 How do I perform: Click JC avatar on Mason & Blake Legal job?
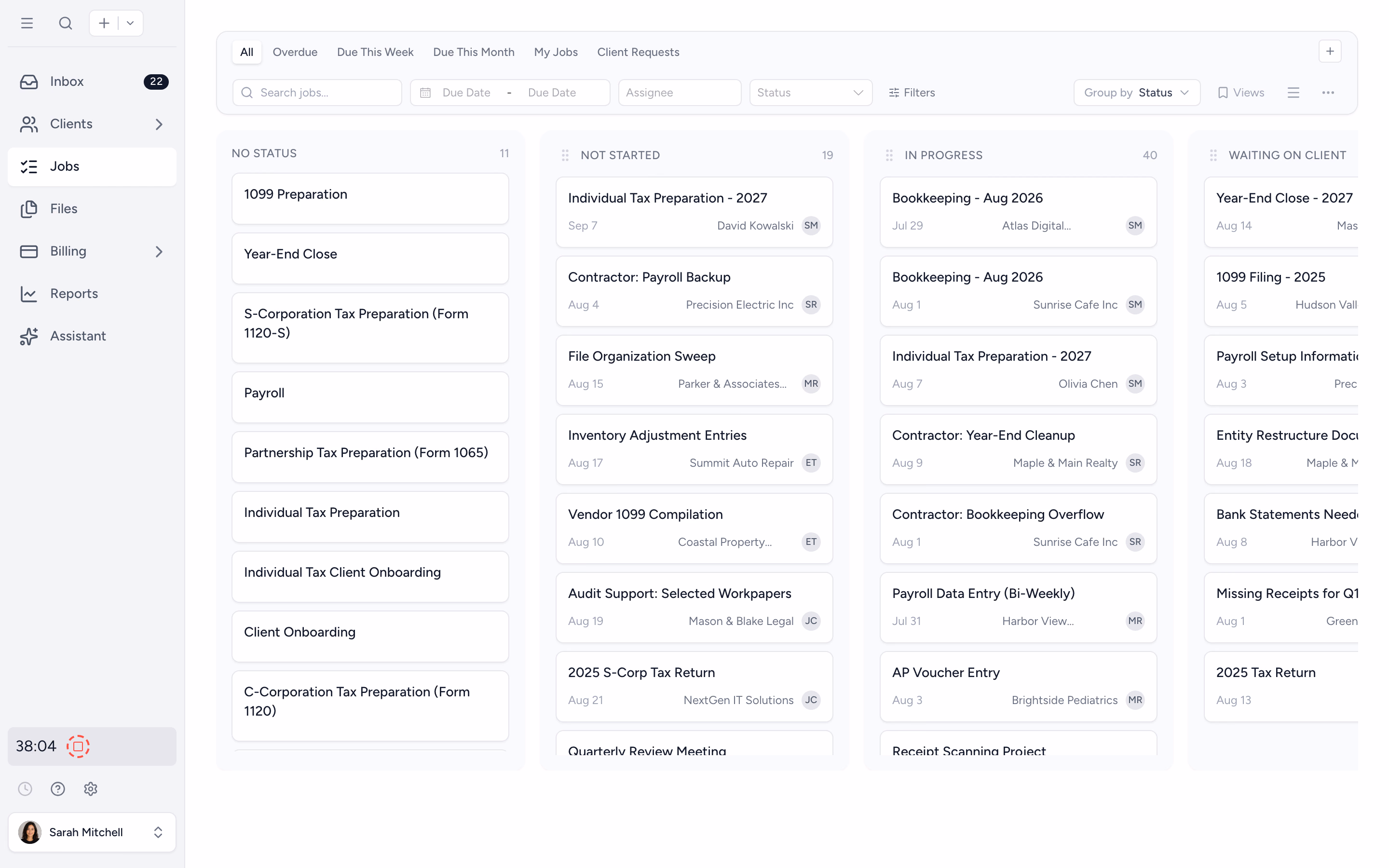(x=811, y=621)
